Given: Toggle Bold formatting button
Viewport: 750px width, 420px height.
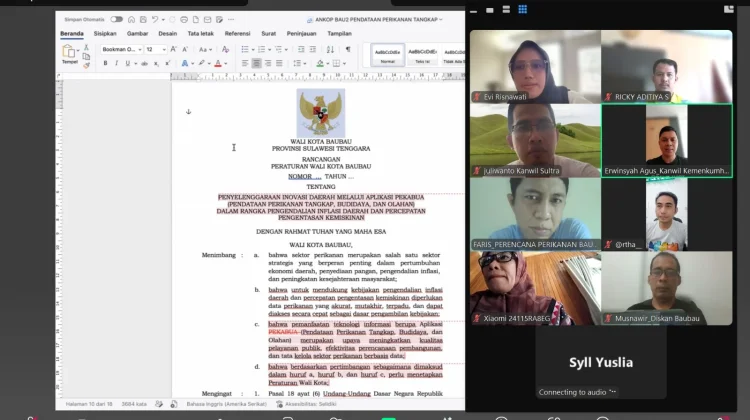Looking at the screenshot, I should click(x=105, y=63).
